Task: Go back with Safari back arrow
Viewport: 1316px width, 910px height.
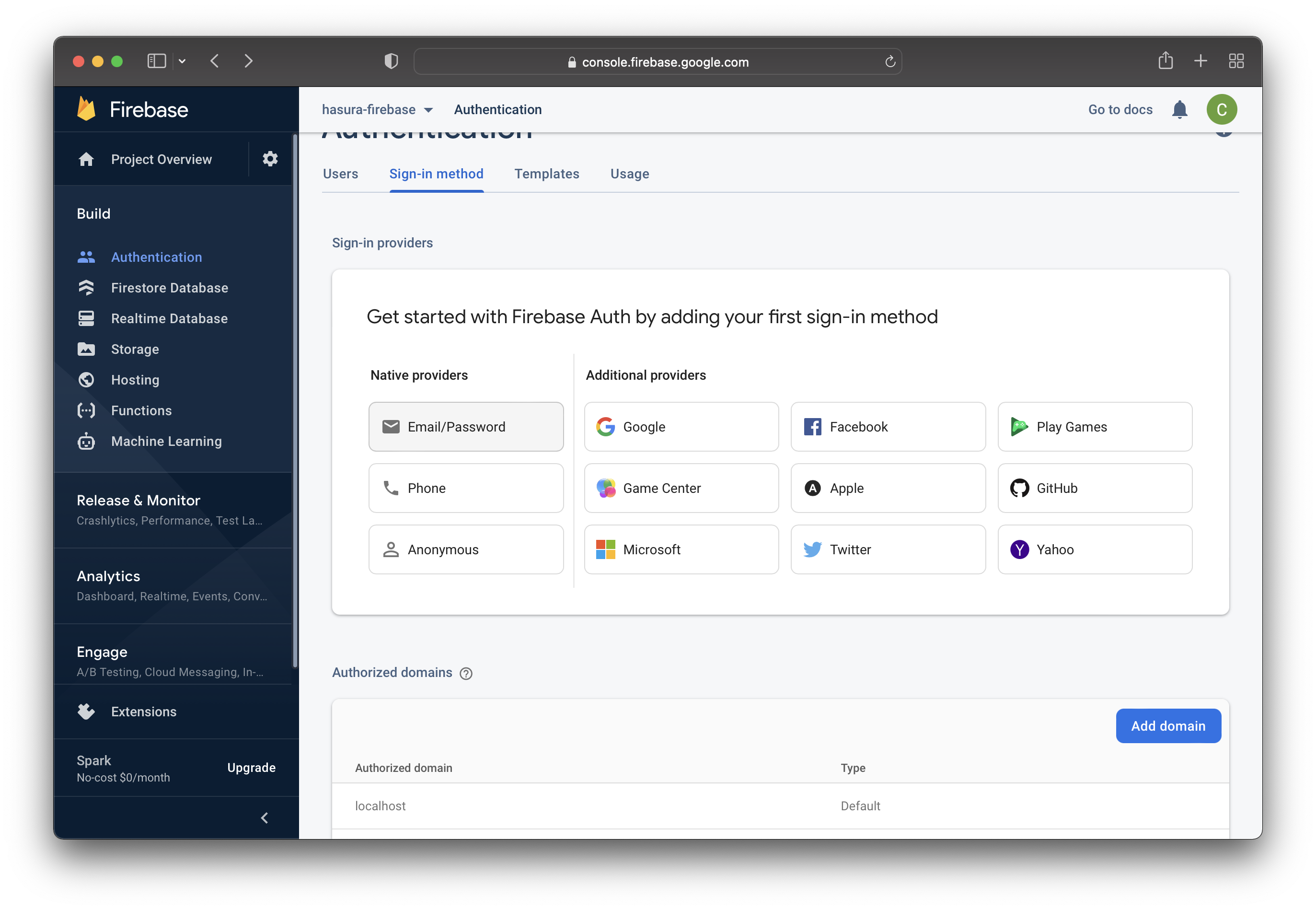Action: pyautogui.click(x=214, y=61)
